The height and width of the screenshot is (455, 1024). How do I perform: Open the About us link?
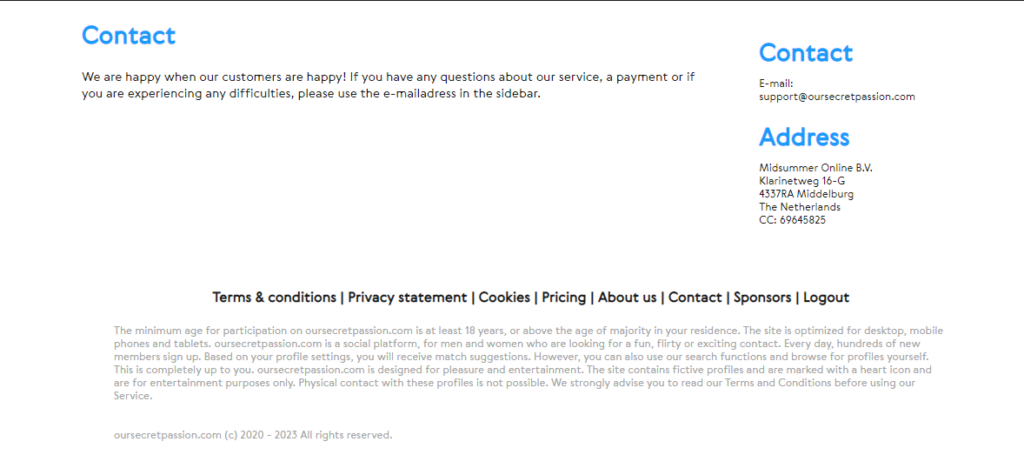627,297
